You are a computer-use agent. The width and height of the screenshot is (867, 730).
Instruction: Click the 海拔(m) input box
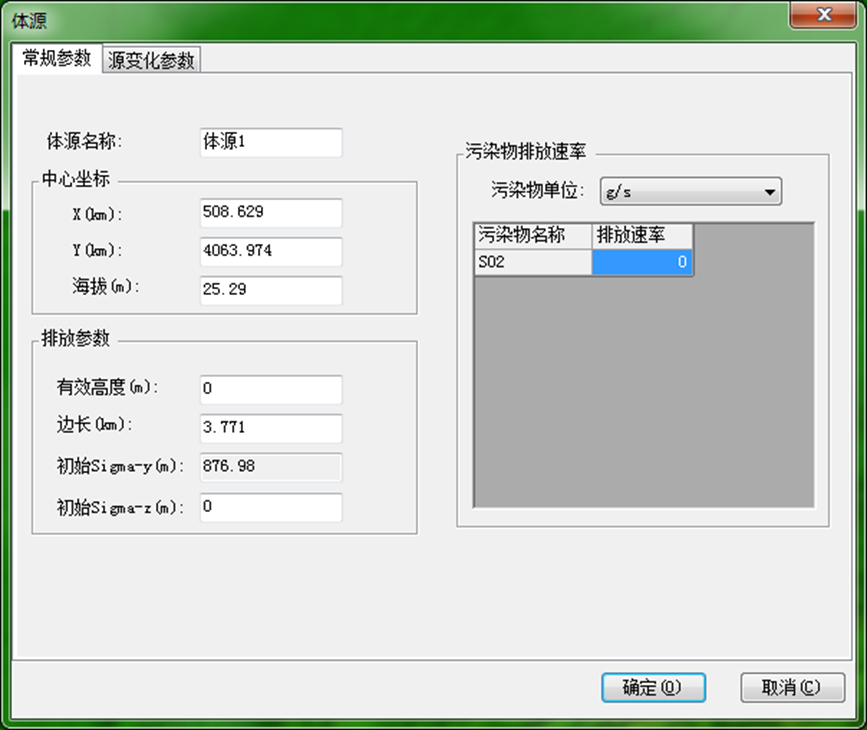pyautogui.click(x=270, y=289)
